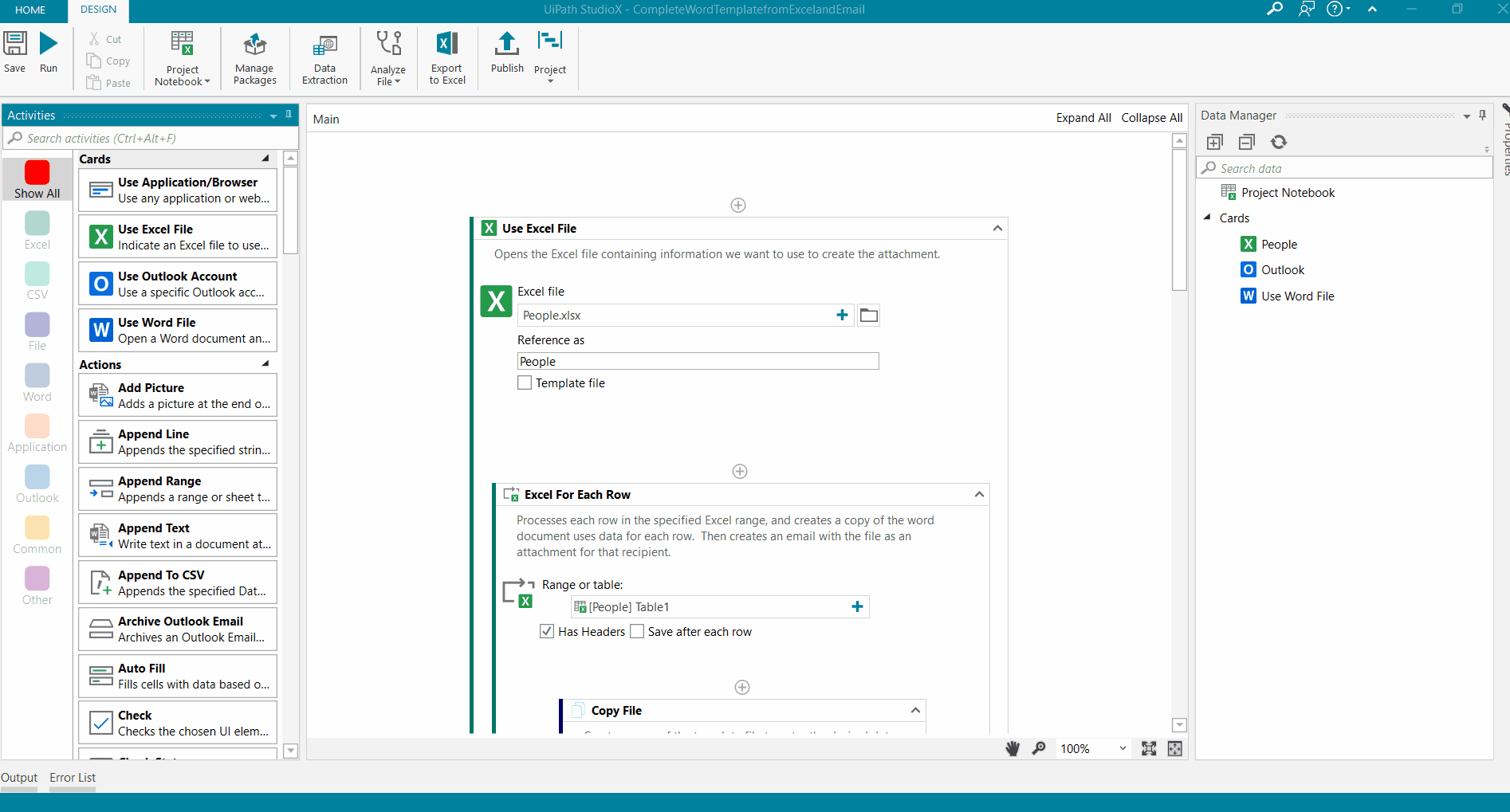The image size is (1510, 812).
Task: Select the Append Line activity
Action: point(178,441)
